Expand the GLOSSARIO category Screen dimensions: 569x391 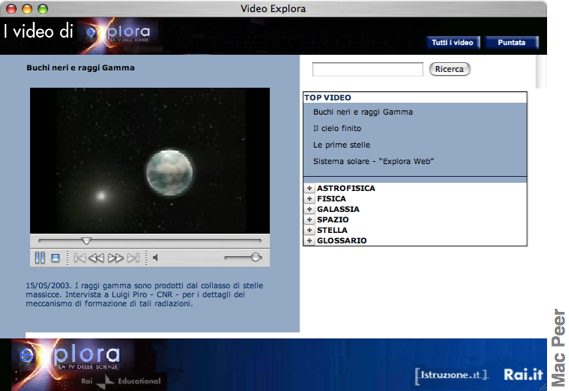(x=309, y=240)
